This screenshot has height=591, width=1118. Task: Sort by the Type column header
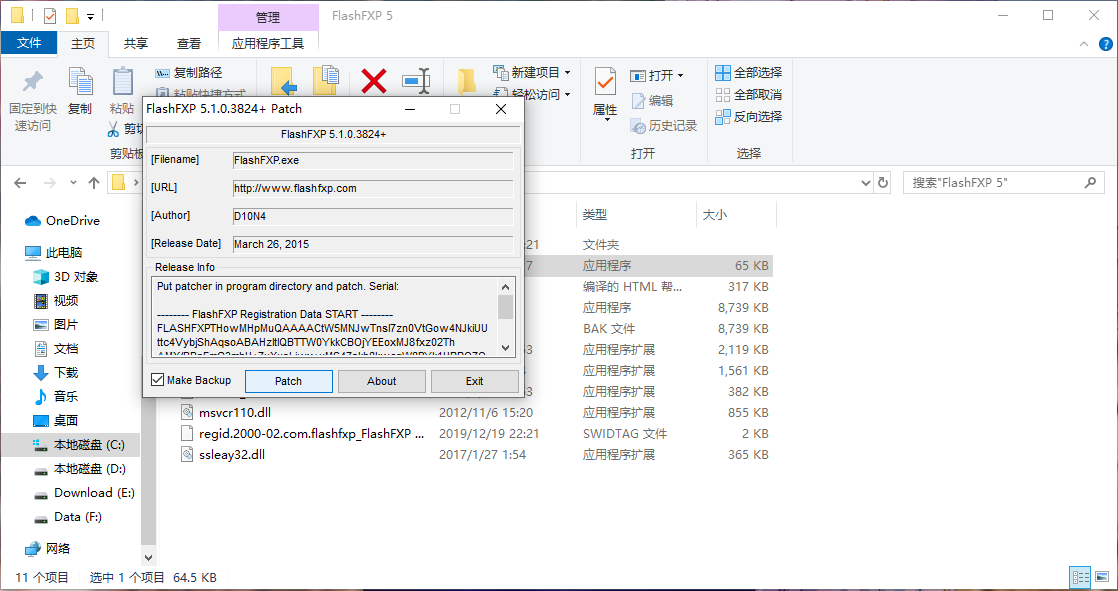(636, 215)
